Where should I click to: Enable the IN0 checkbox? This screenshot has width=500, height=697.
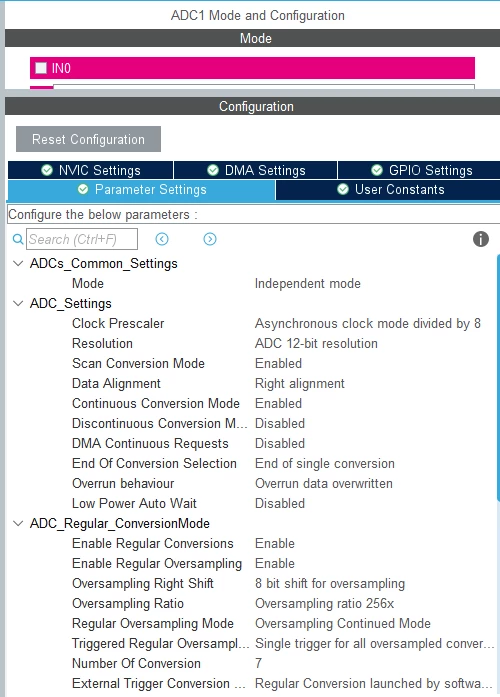tap(41, 68)
